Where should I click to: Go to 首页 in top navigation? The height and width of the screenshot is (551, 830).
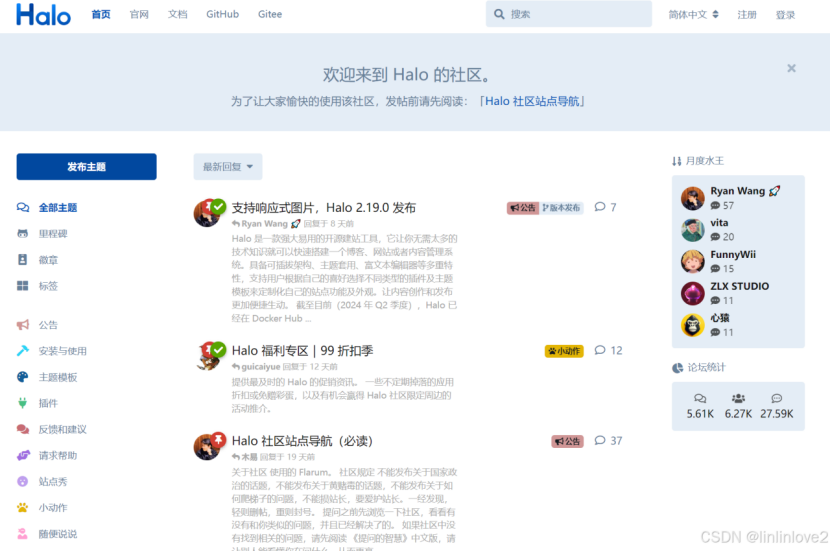tap(101, 14)
